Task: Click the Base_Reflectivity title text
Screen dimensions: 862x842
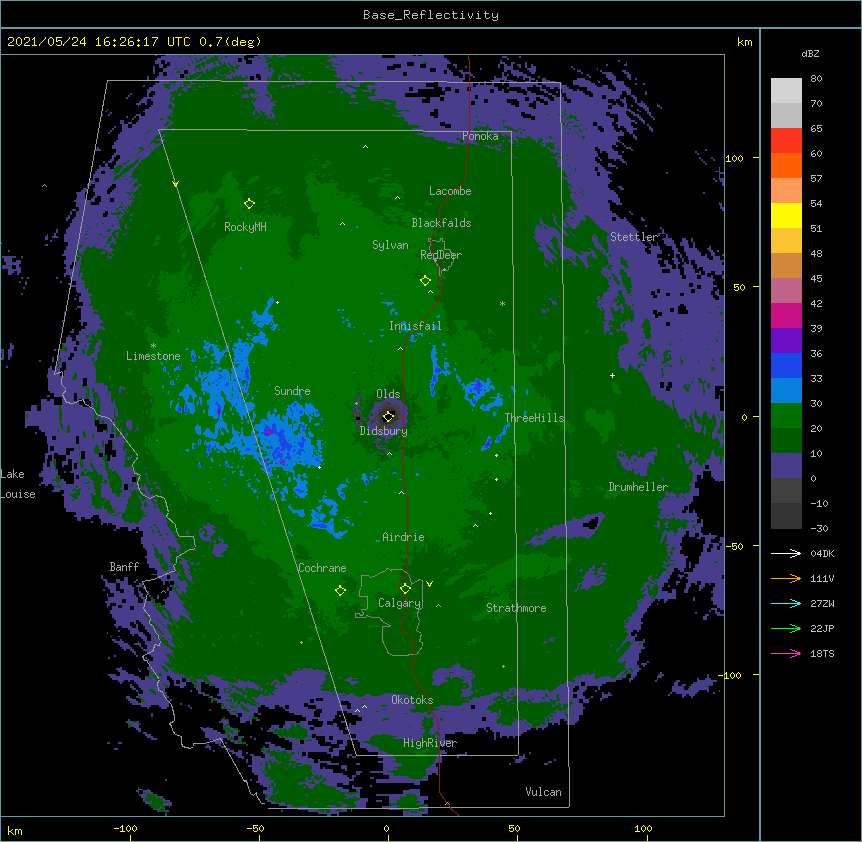Action: 431,15
